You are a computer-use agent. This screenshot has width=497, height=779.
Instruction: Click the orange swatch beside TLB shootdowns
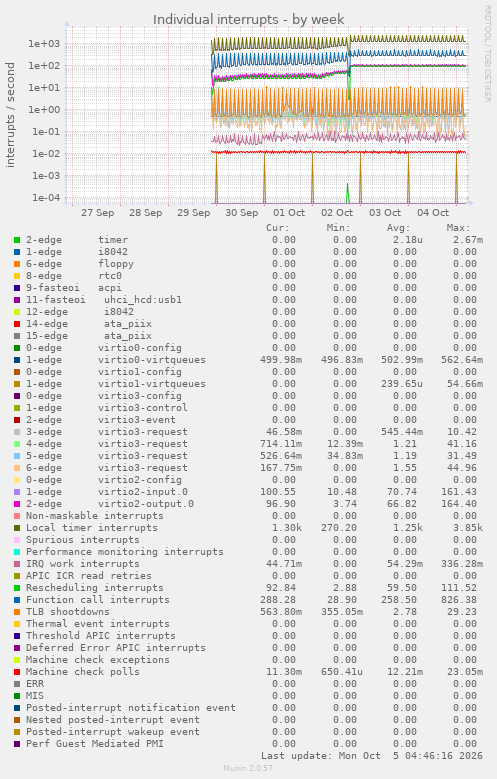coord(17,612)
